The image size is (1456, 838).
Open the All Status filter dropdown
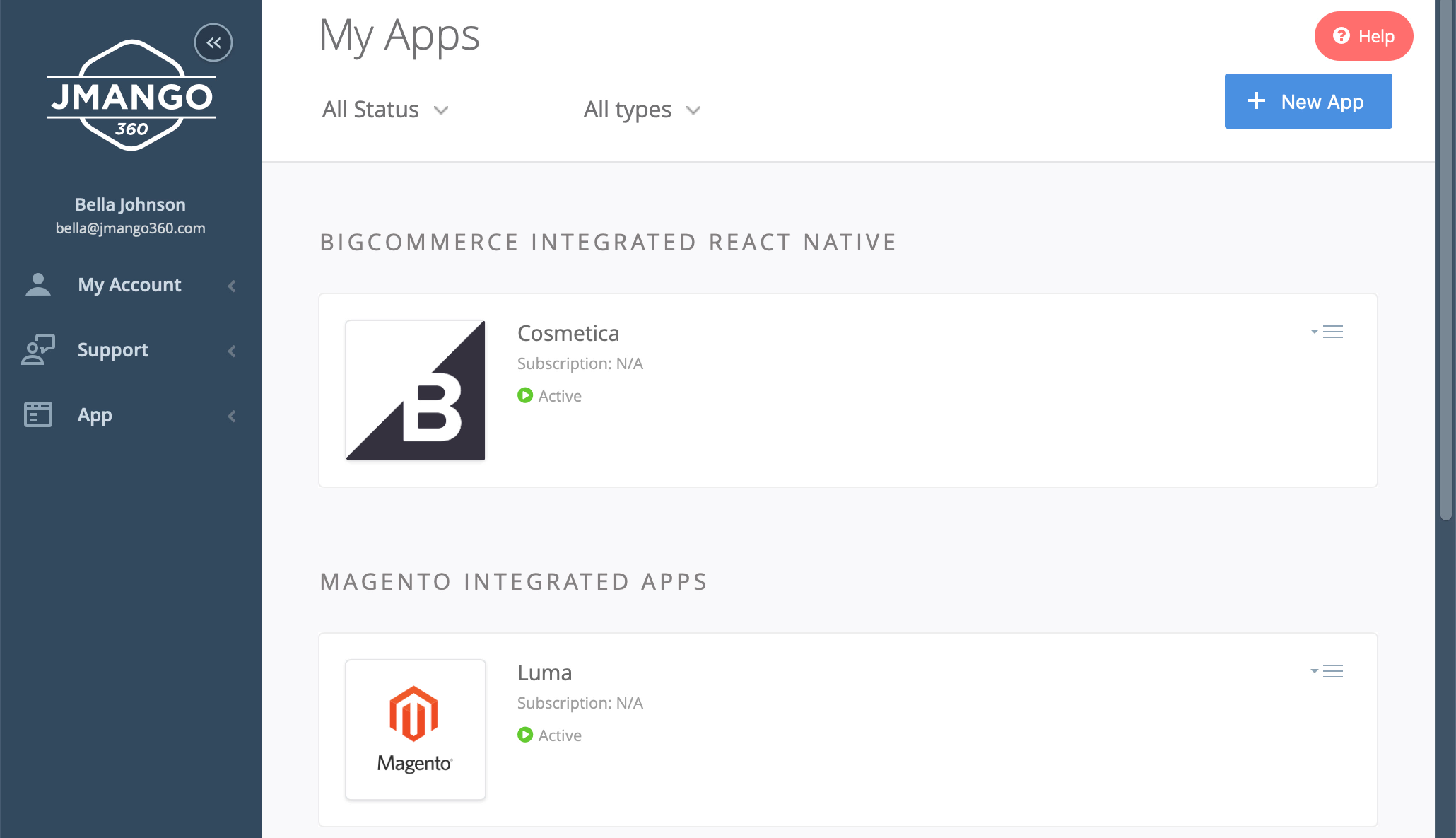pos(385,110)
